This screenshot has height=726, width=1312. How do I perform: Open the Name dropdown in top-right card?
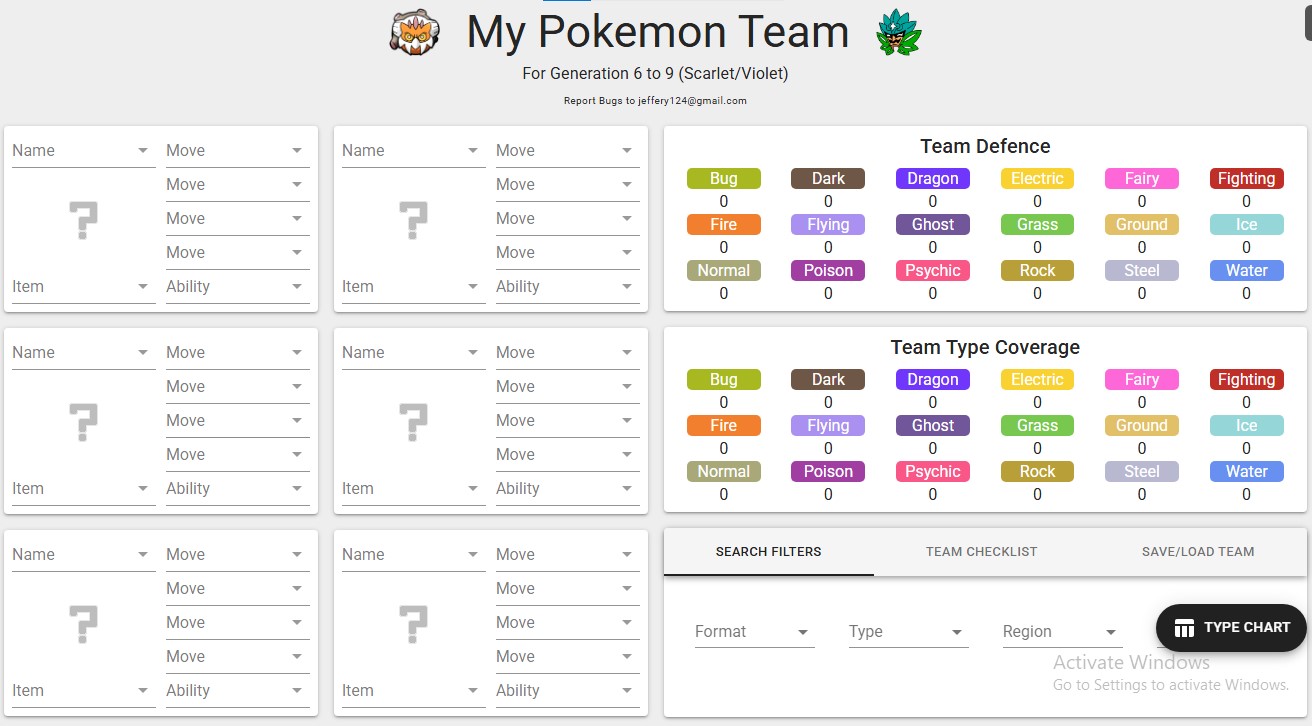coord(413,151)
